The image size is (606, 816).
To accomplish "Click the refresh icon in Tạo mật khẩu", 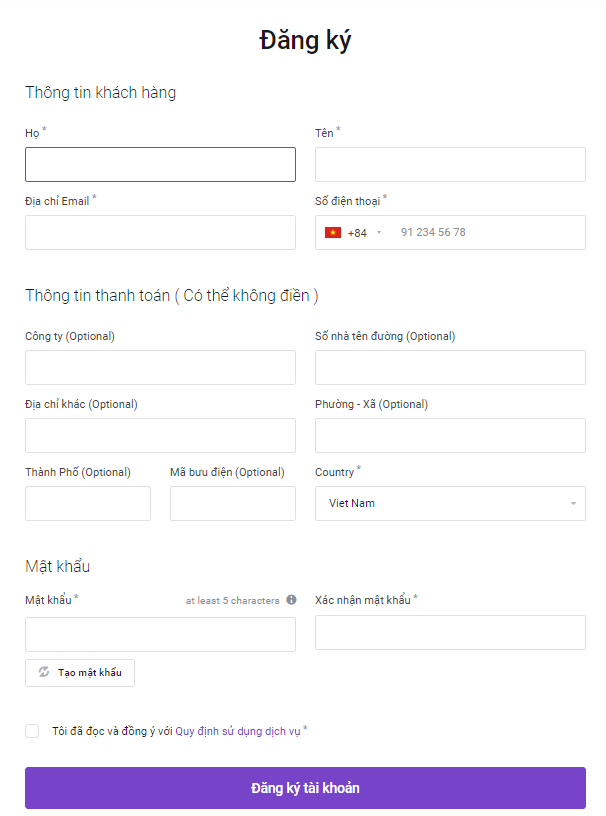I will pyautogui.click(x=44, y=672).
